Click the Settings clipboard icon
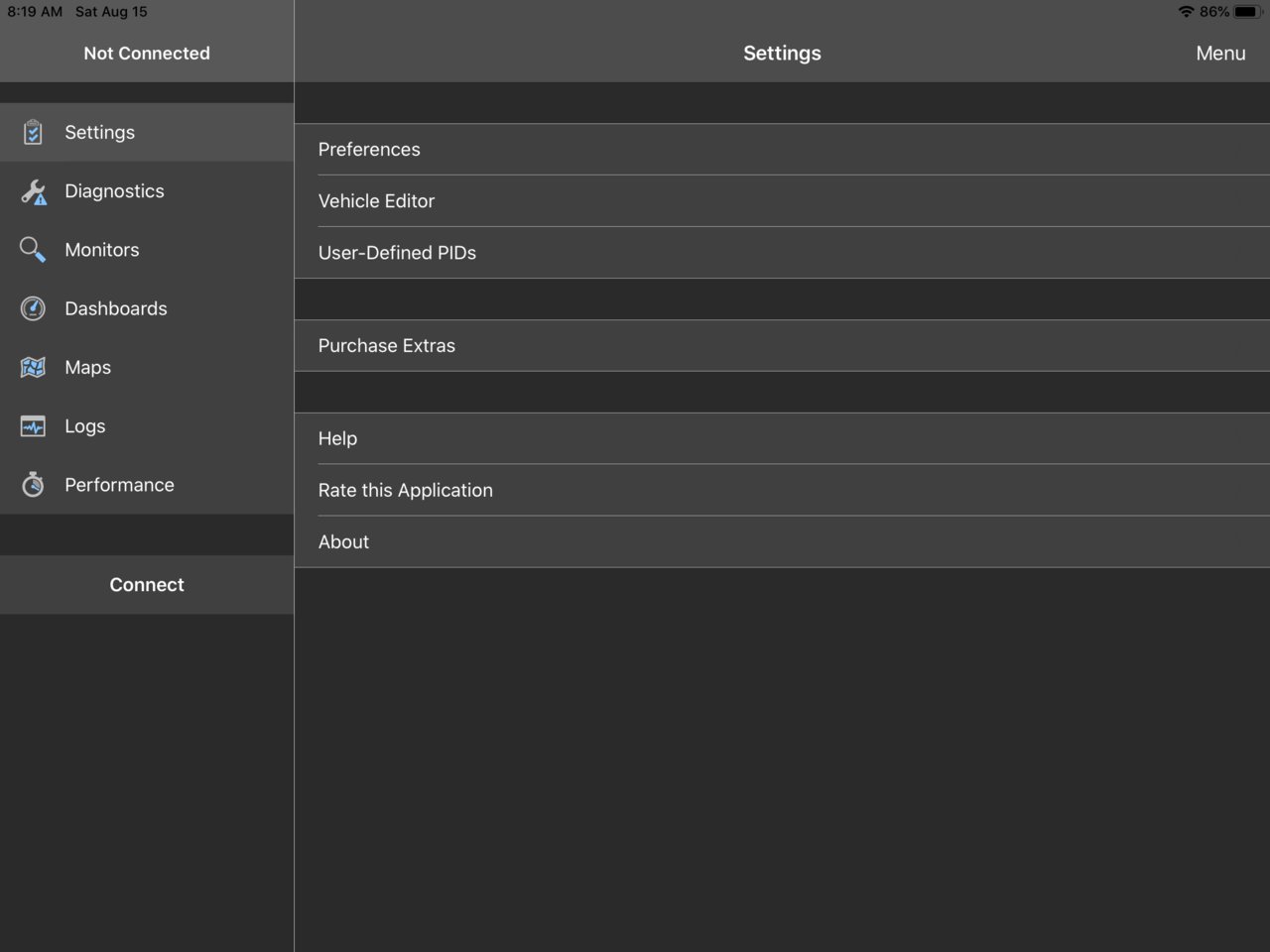Screen dimensions: 1270x952 pos(33,132)
